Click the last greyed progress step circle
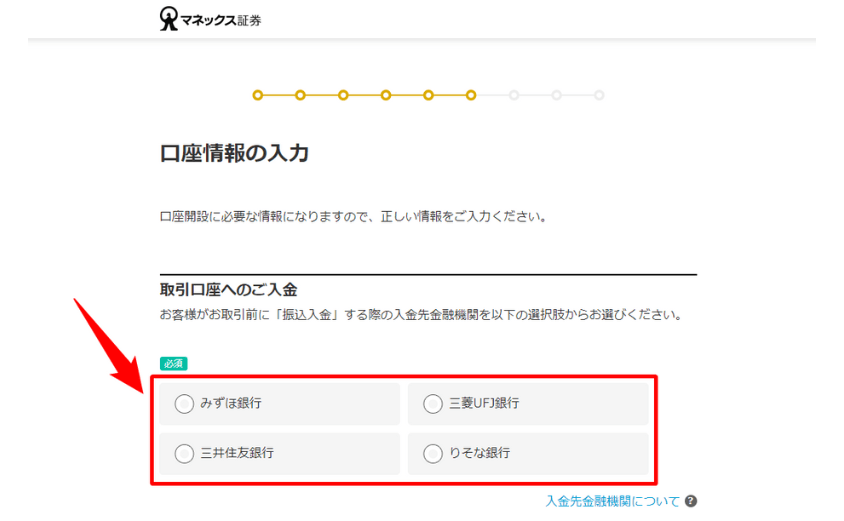The height and width of the screenshot is (521, 844). [x=599, y=95]
